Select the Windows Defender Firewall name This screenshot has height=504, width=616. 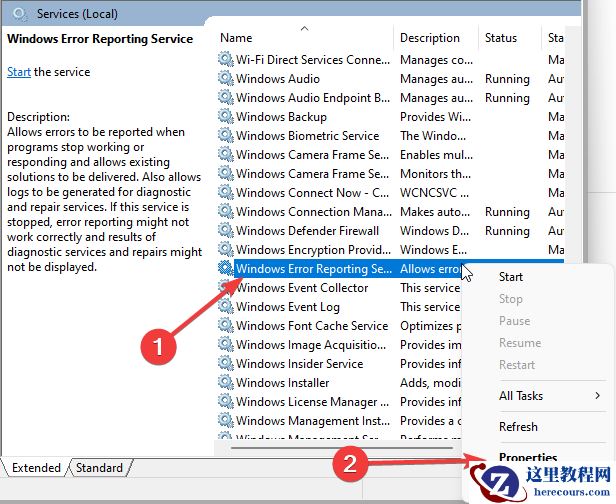[x=308, y=231]
